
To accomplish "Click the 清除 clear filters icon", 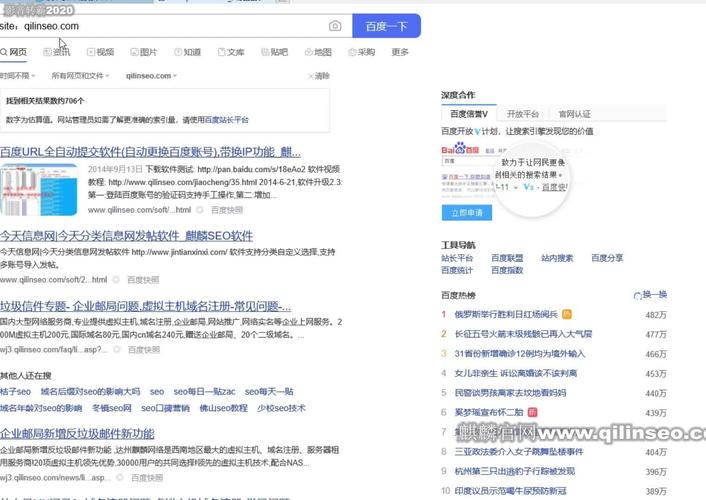I will (x=311, y=76).
